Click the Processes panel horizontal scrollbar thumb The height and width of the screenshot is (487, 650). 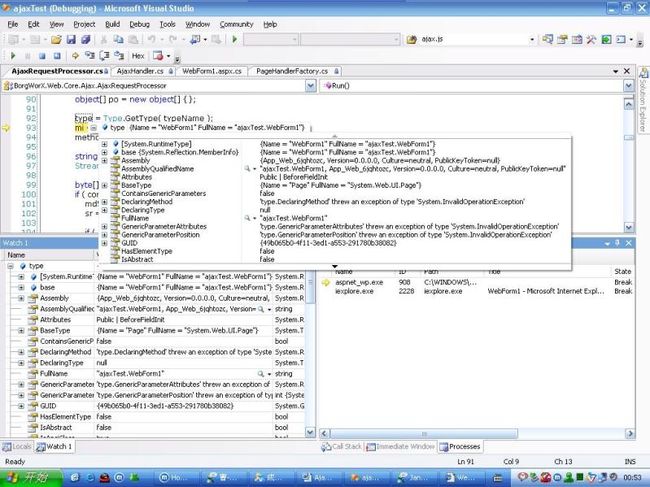click(424, 434)
